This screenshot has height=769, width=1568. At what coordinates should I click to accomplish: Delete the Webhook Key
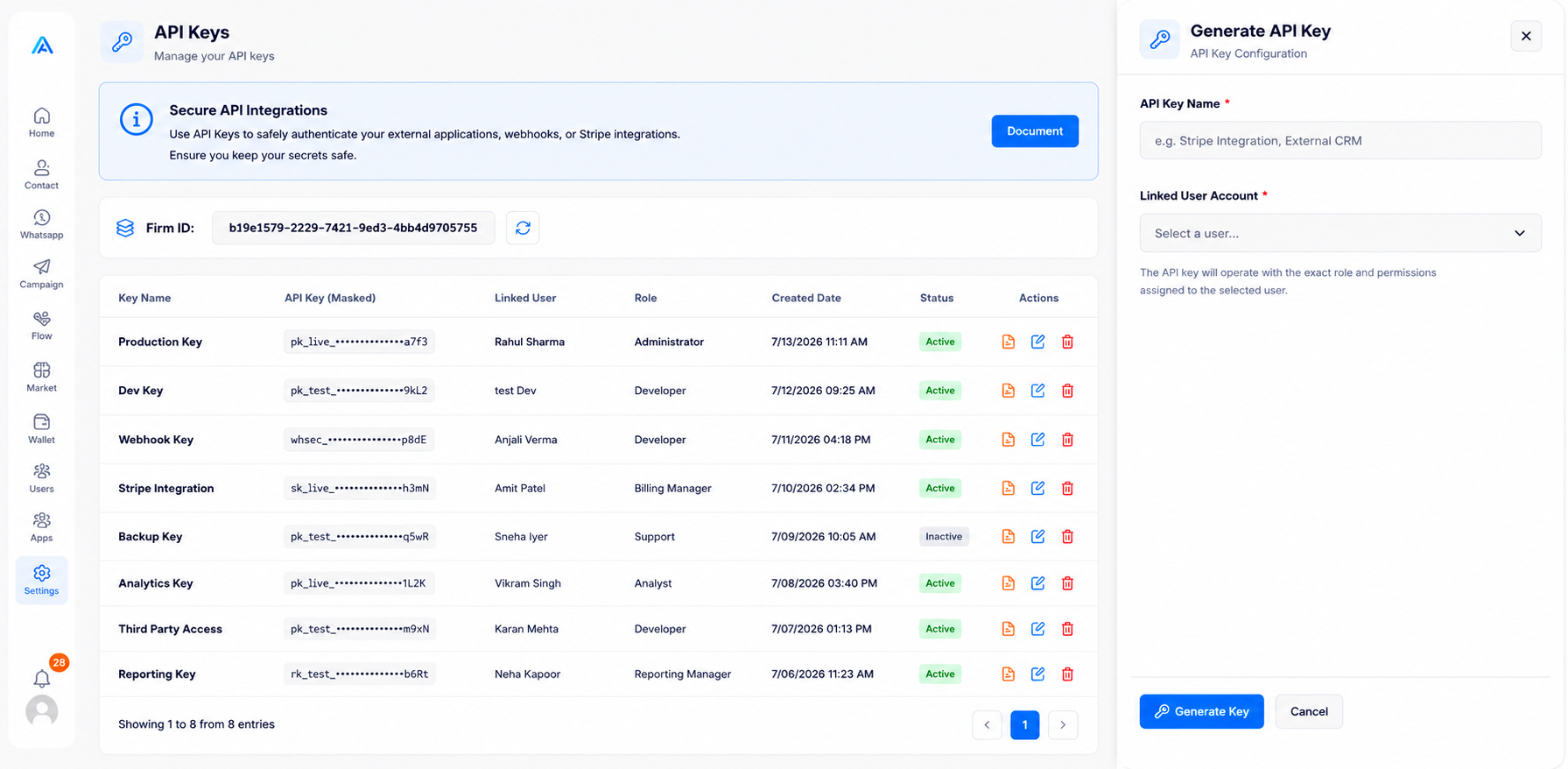click(1067, 440)
